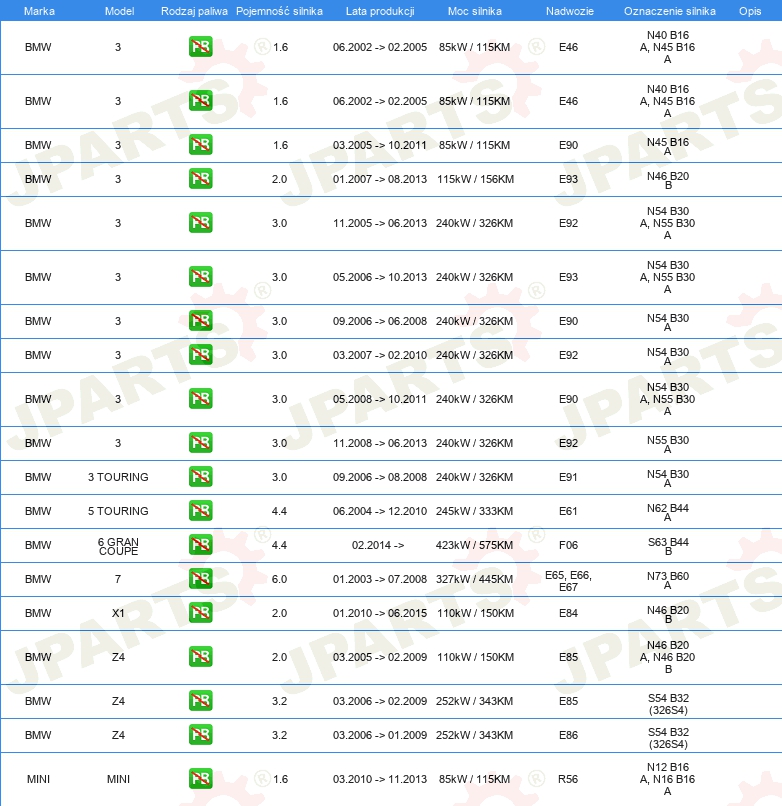782x806 pixels.
Task: Click the '01.2003 -> 07.2008' production years
Action: click(x=379, y=579)
